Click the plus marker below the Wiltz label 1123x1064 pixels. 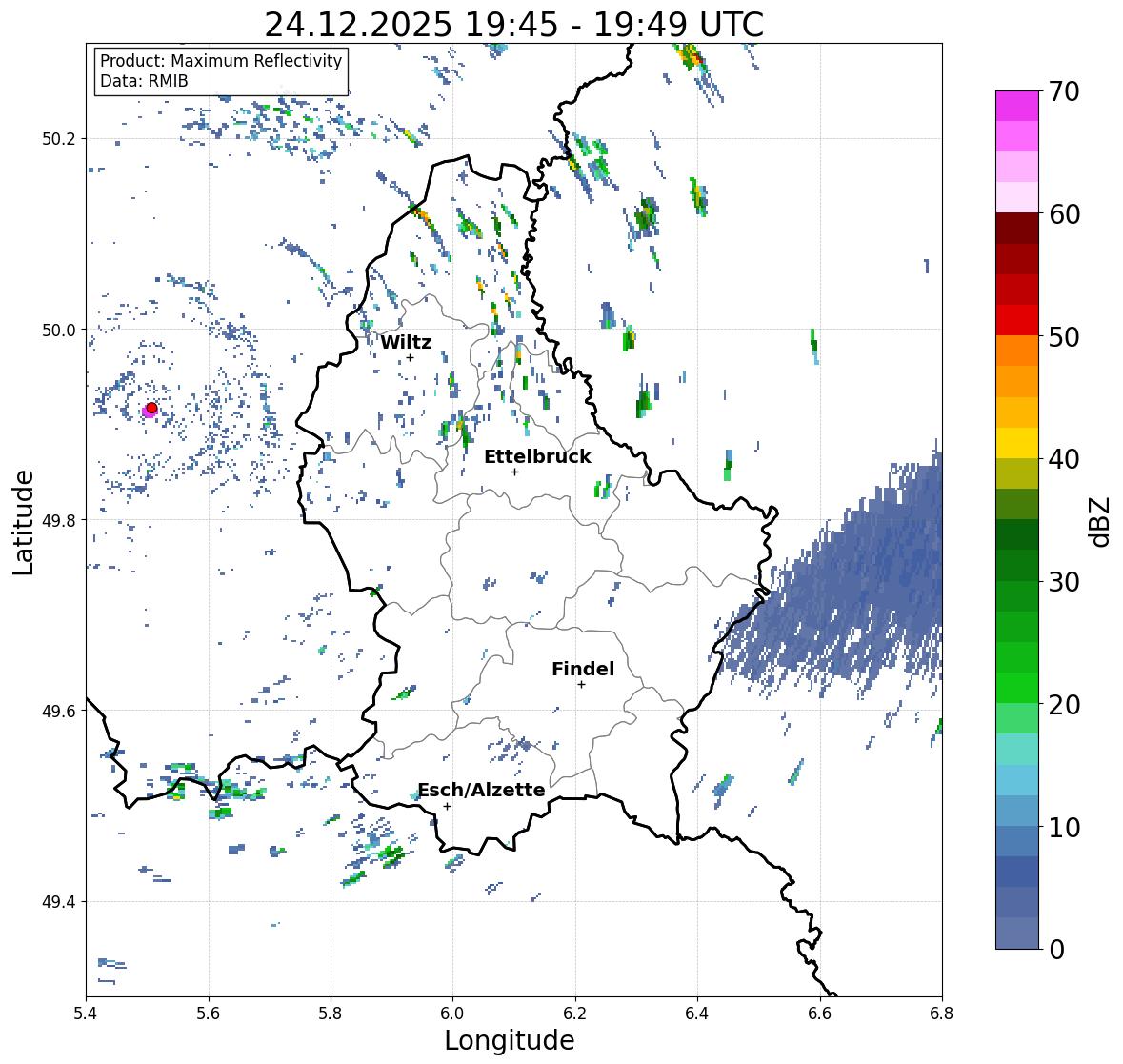coord(410,357)
